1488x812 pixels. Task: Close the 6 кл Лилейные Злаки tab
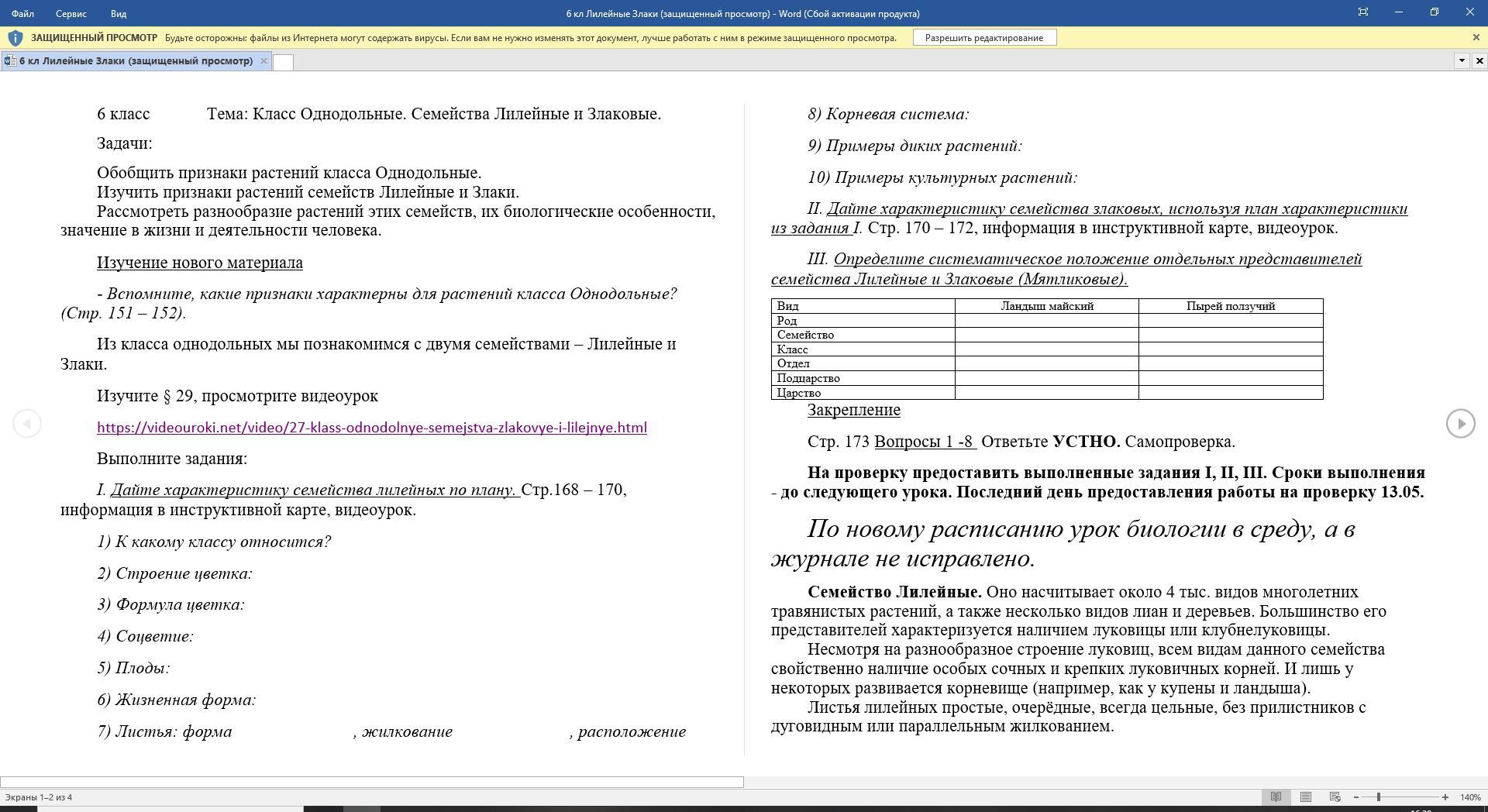[263, 60]
